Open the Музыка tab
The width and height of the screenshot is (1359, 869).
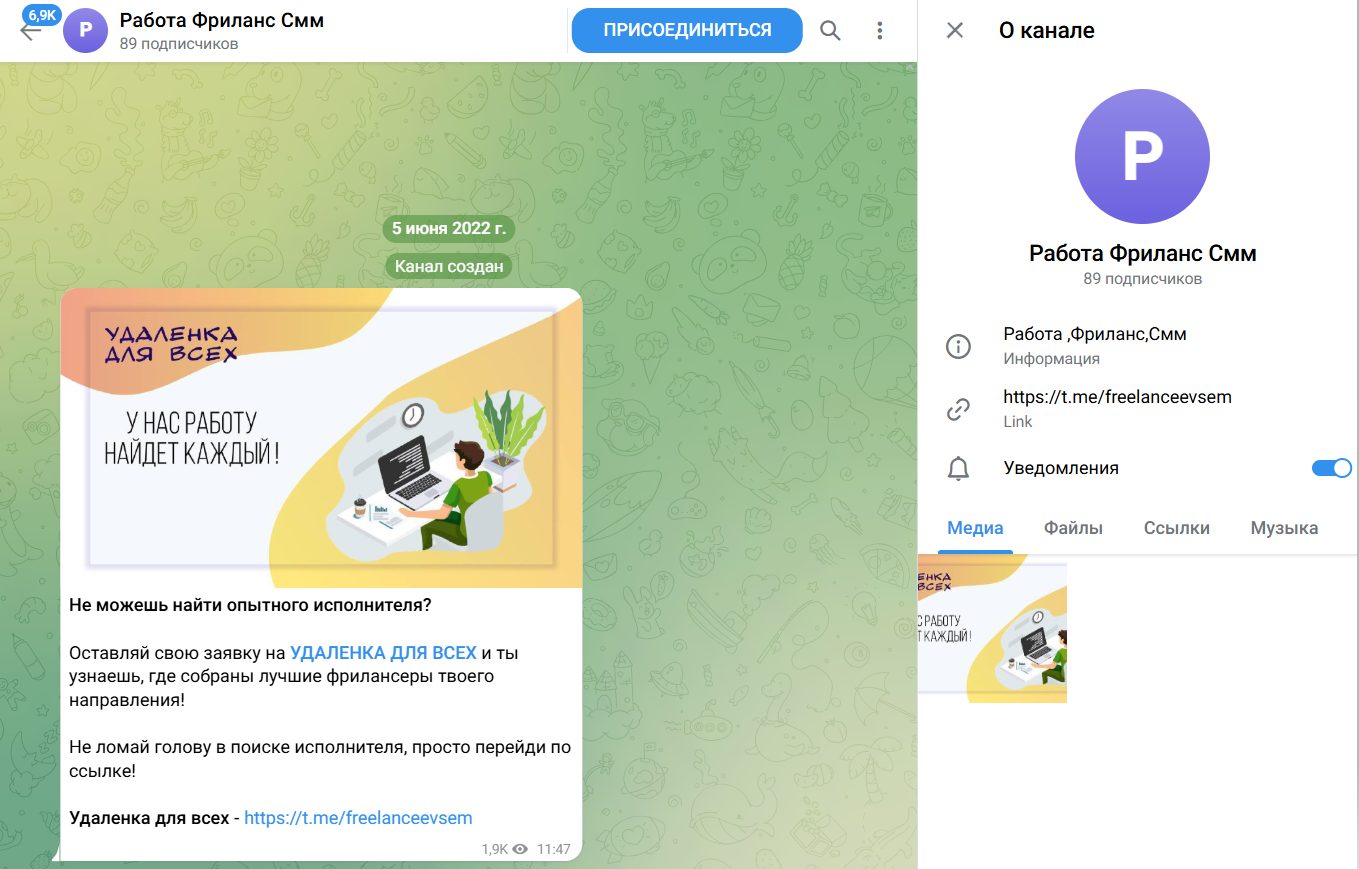[x=1284, y=528]
